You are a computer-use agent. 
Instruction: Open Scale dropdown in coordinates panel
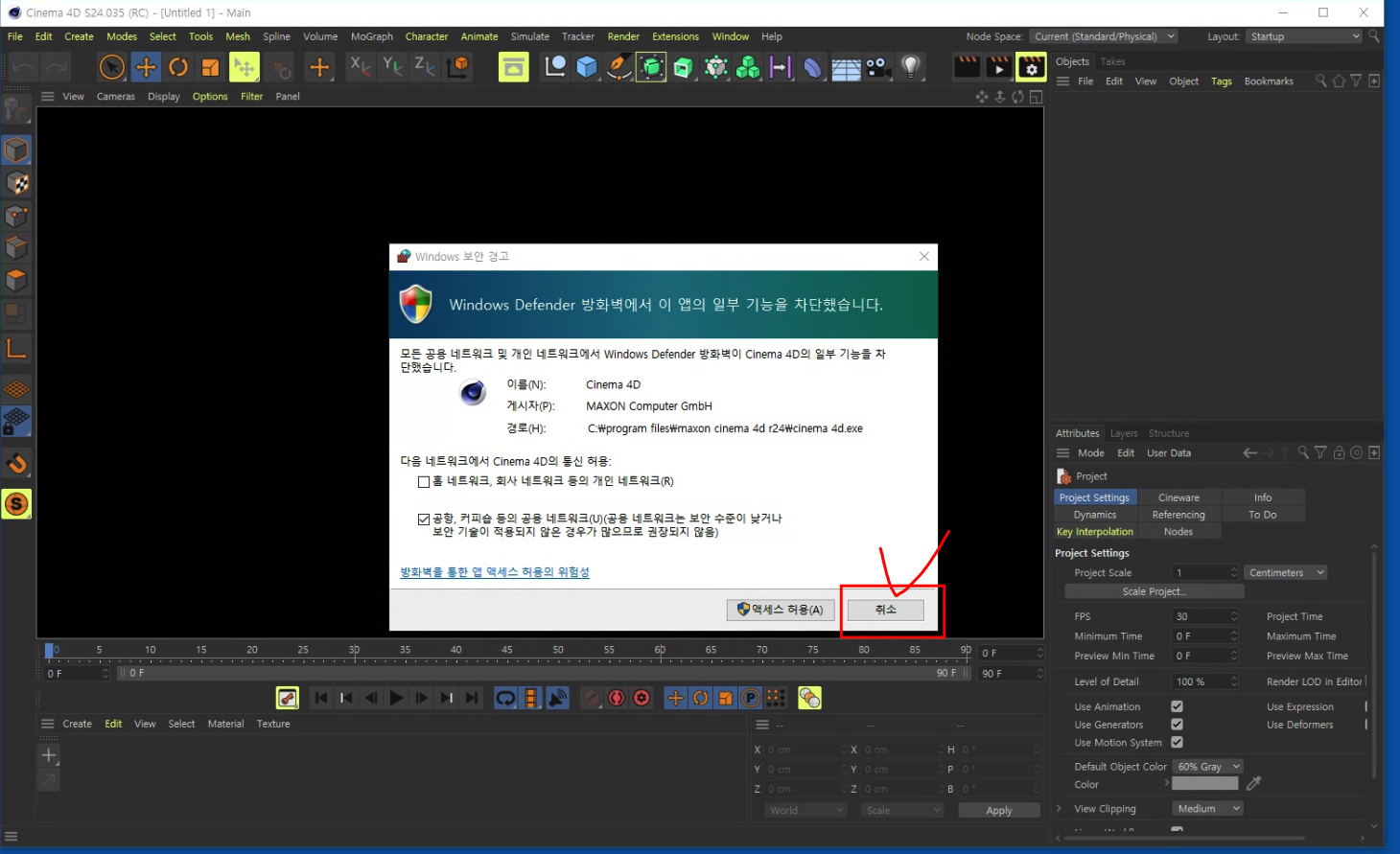pos(902,810)
